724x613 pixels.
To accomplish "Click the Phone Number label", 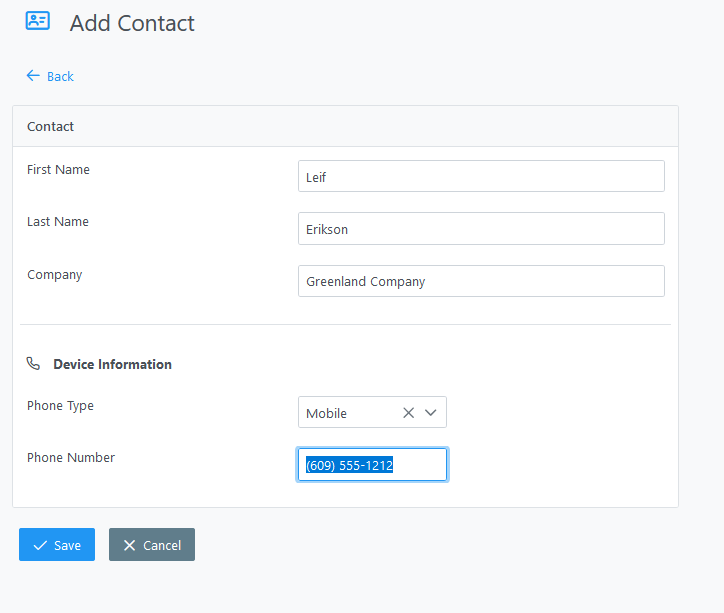I will 71,457.
